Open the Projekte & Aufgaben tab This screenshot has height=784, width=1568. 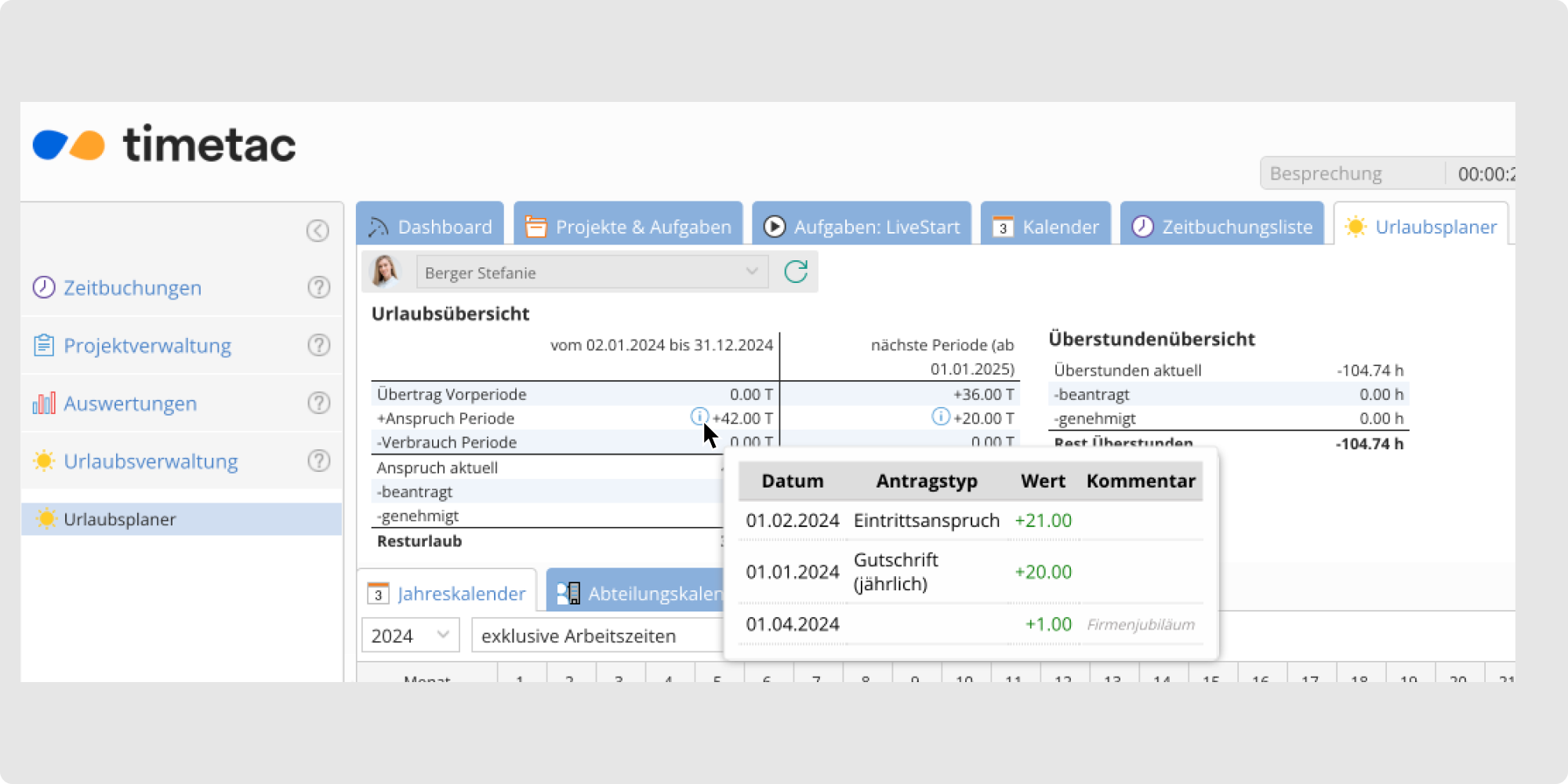coord(629,227)
